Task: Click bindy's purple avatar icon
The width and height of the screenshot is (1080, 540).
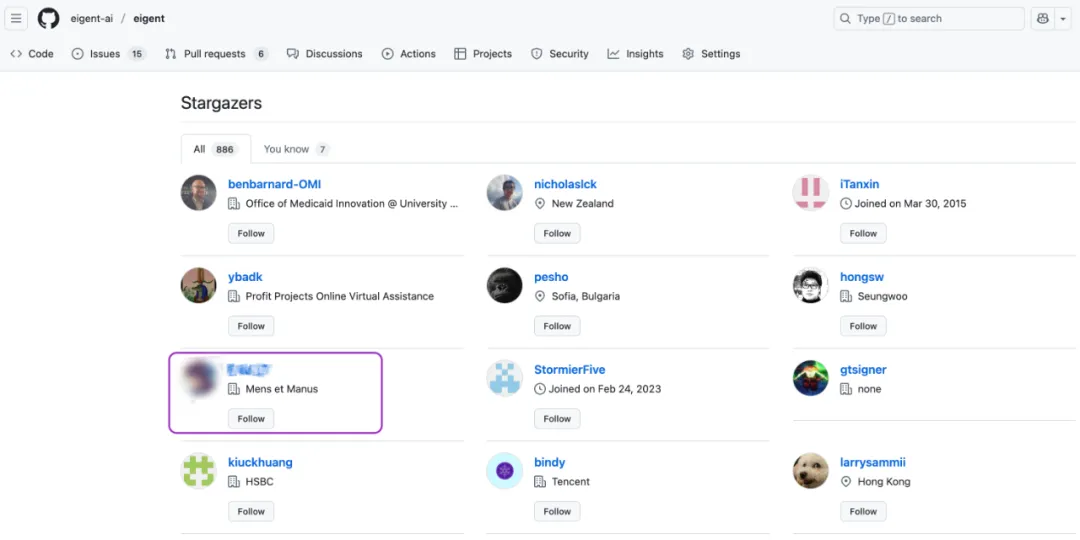Action: coord(505,471)
